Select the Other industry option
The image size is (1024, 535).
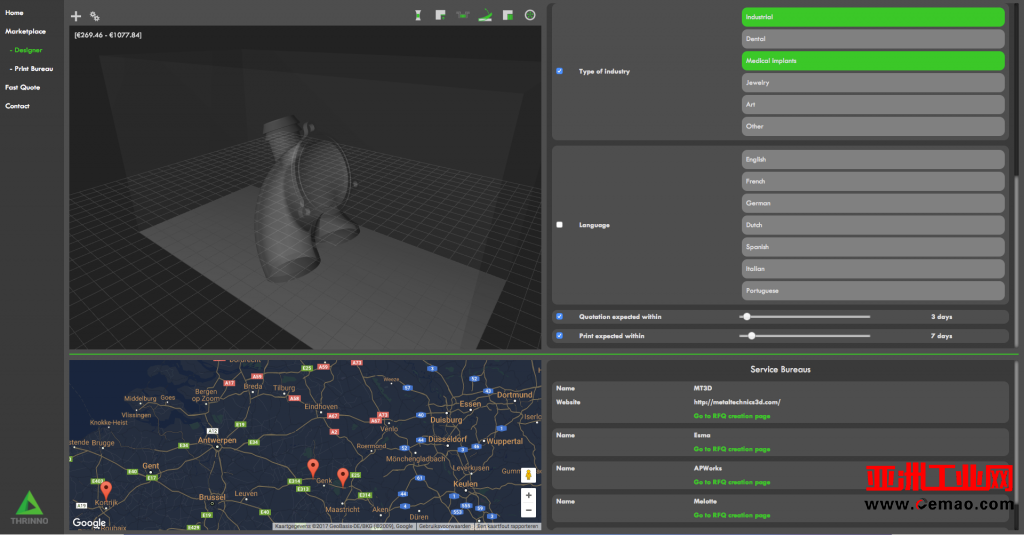(872, 126)
